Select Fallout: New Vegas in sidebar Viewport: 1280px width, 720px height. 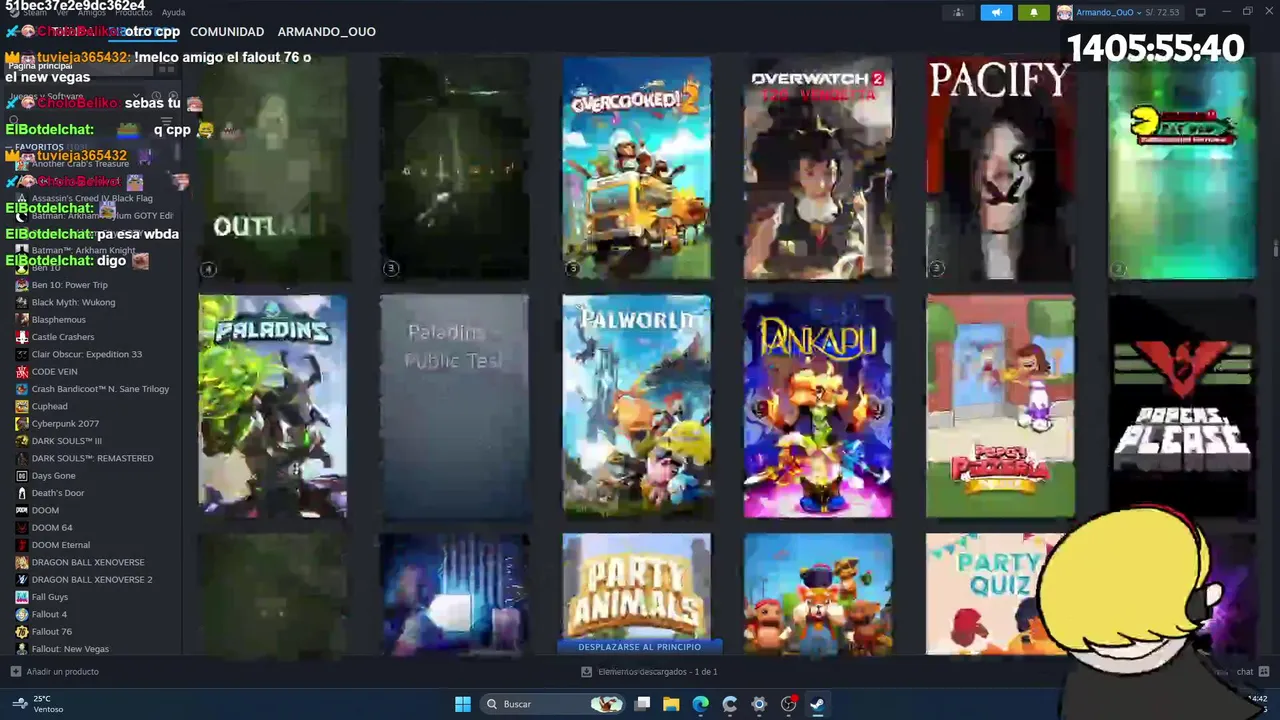[x=70, y=649]
